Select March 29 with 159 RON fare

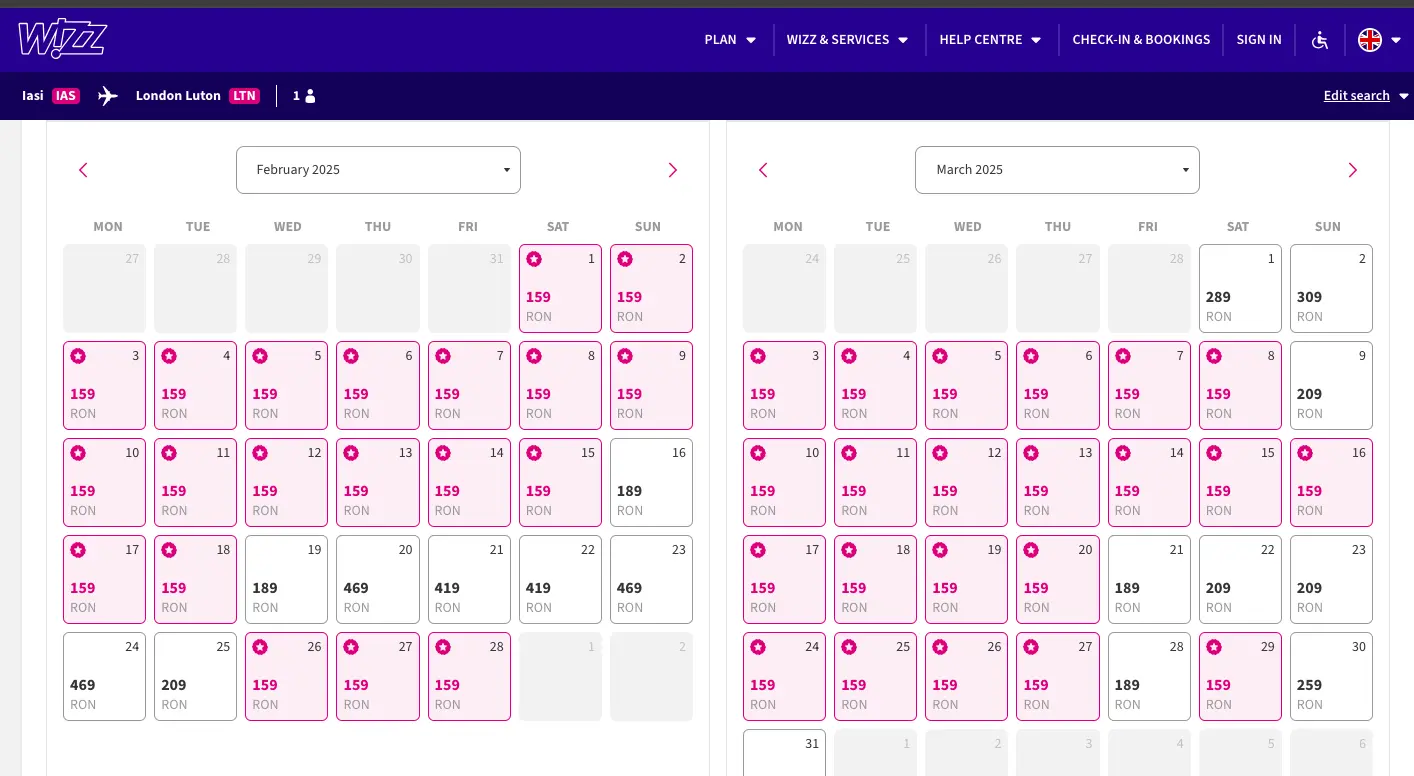coord(1240,676)
